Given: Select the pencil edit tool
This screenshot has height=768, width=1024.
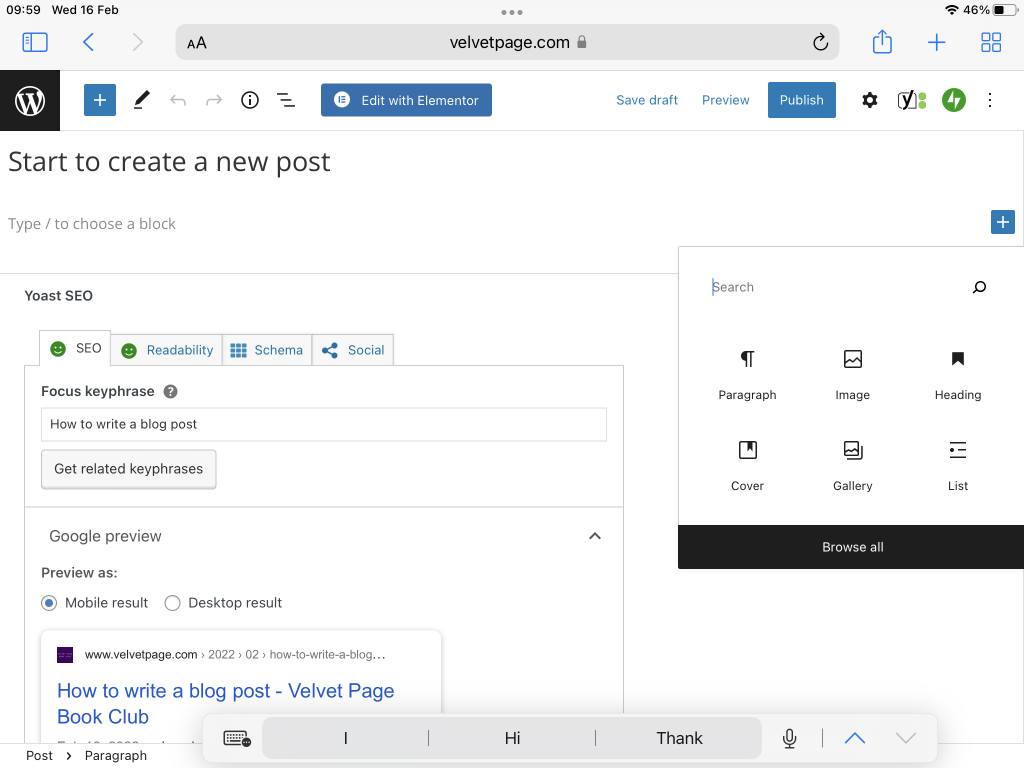Looking at the screenshot, I should tap(142, 100).
